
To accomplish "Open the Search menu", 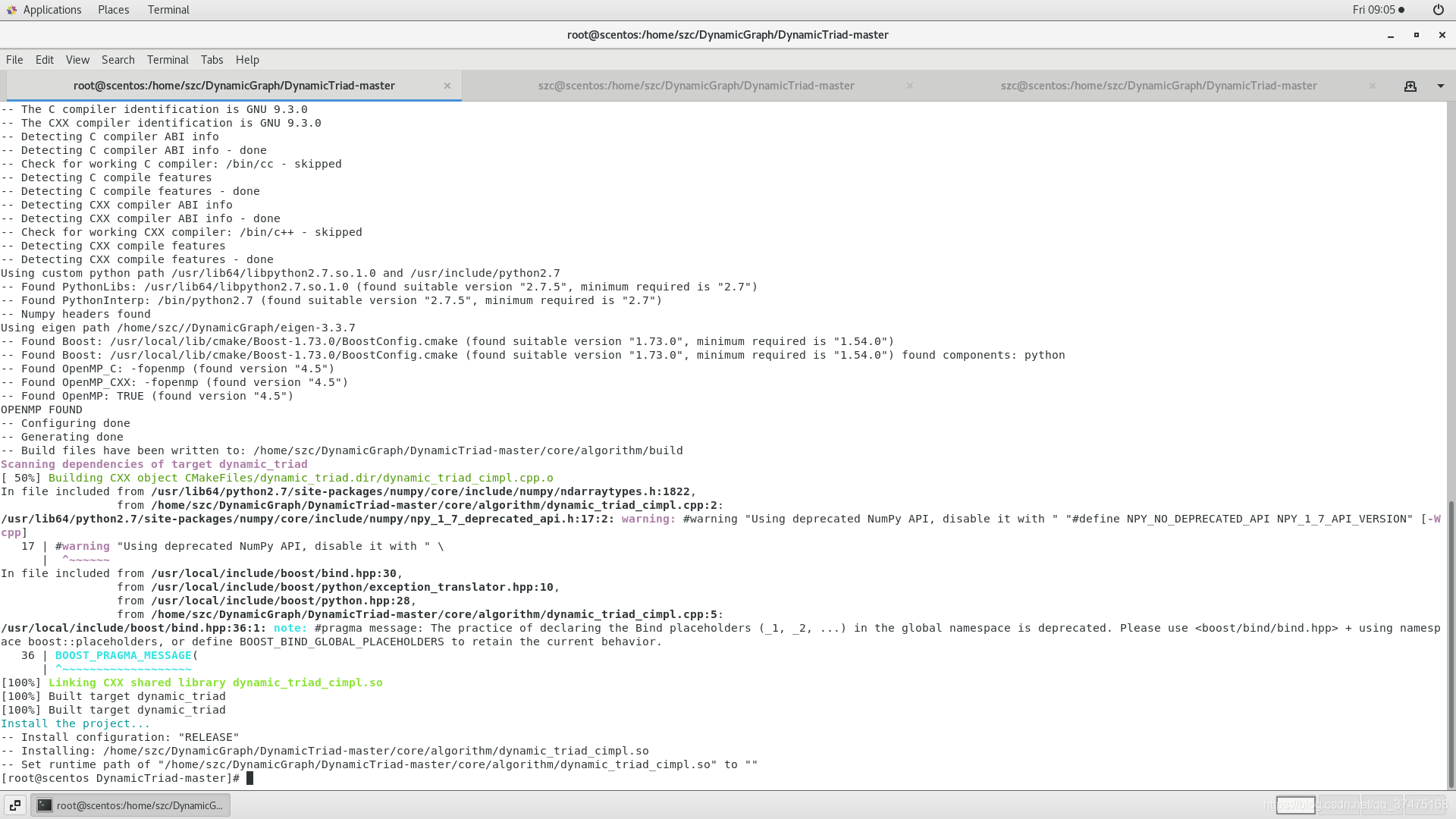I will [118, 60].
